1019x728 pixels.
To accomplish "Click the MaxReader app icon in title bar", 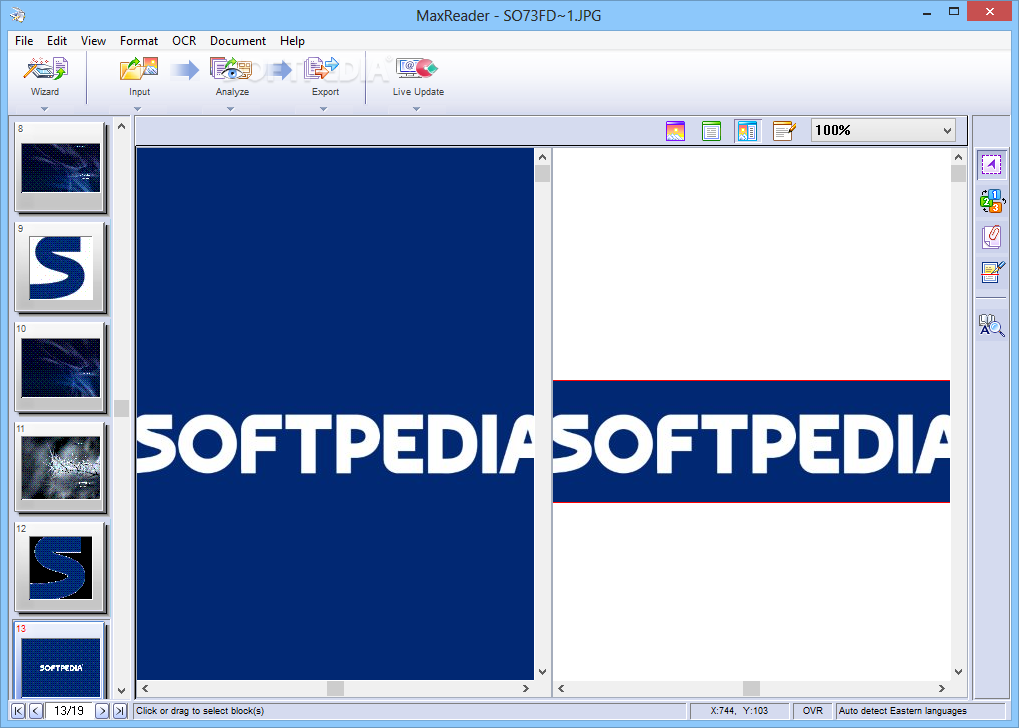I will point(18,14).
